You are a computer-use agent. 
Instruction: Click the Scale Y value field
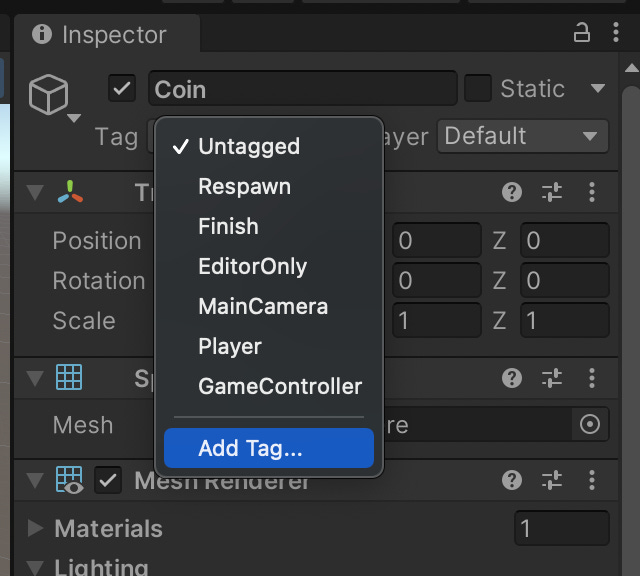click(x=437, y=320)
